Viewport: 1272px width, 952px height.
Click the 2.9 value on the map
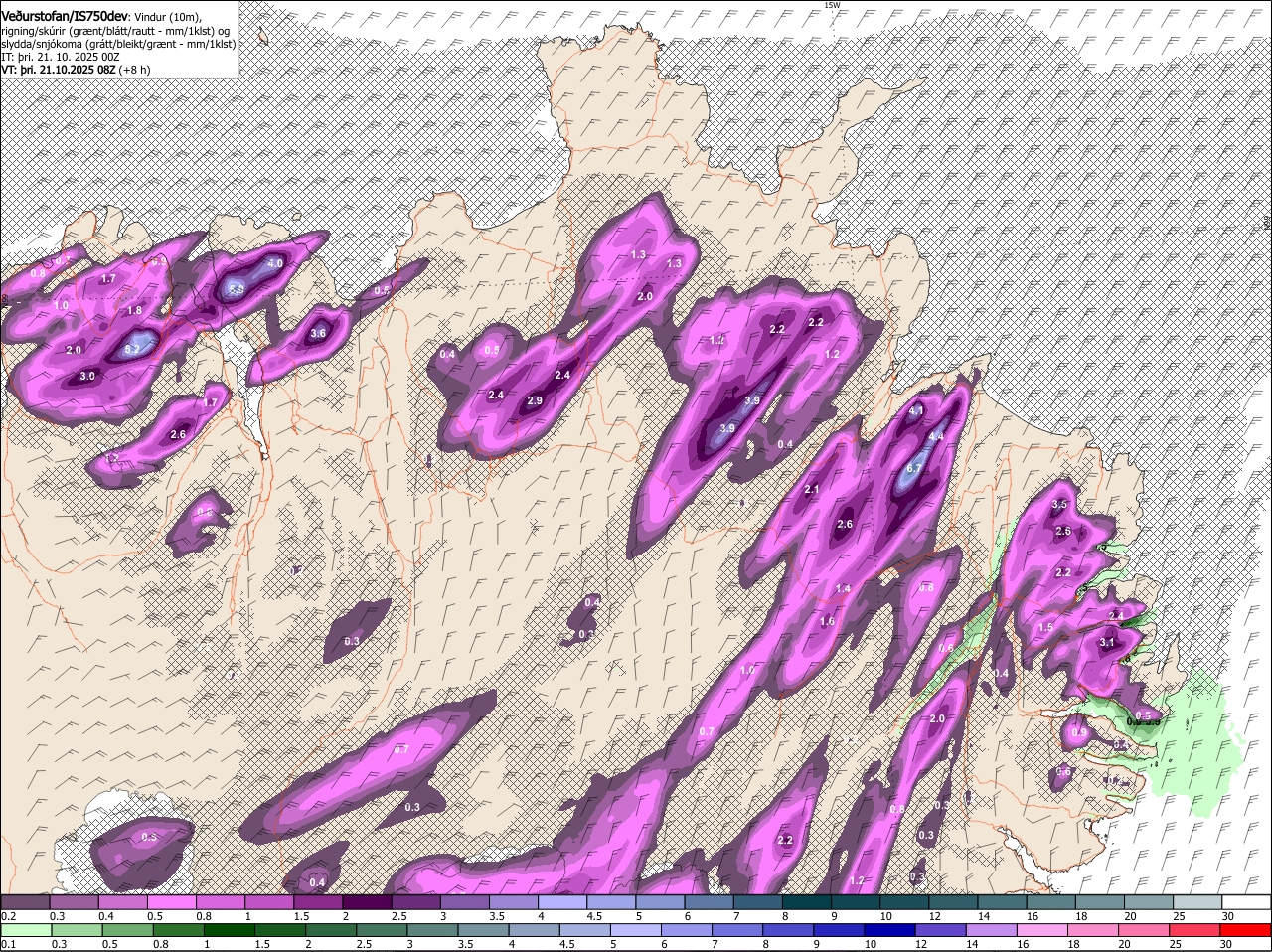[x=535, y=401]
